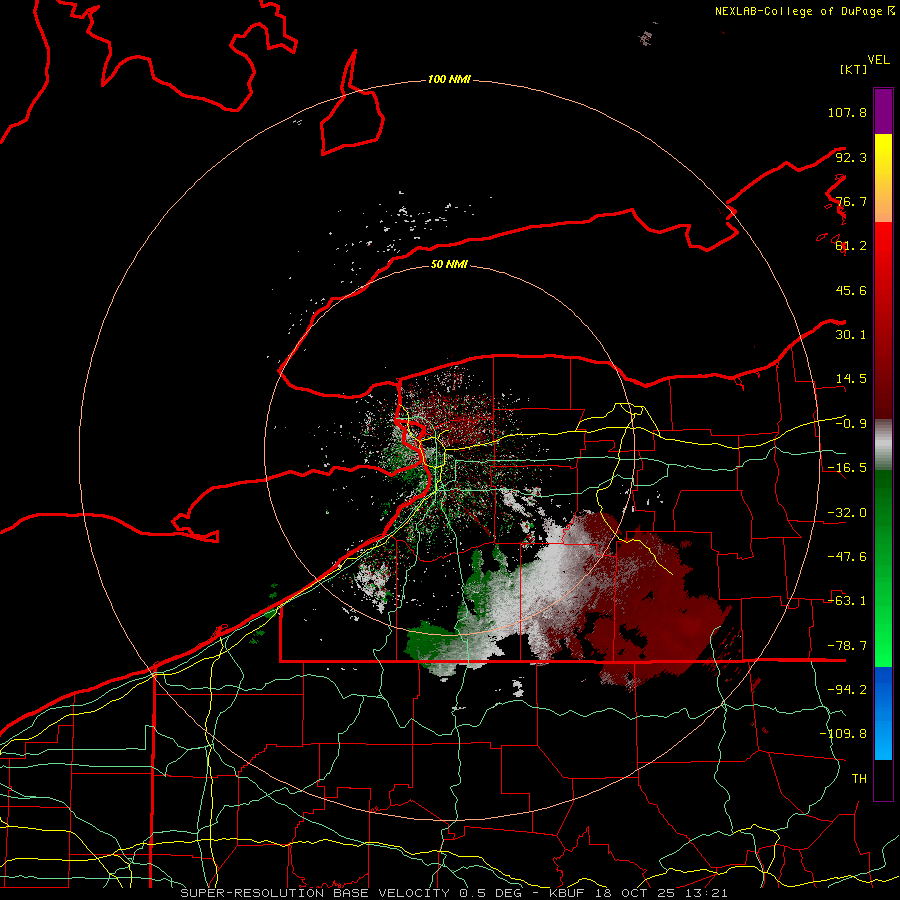Click the [KT] units label
The height and width of the screenshot is (900, 900).
[x=854, y=69]
